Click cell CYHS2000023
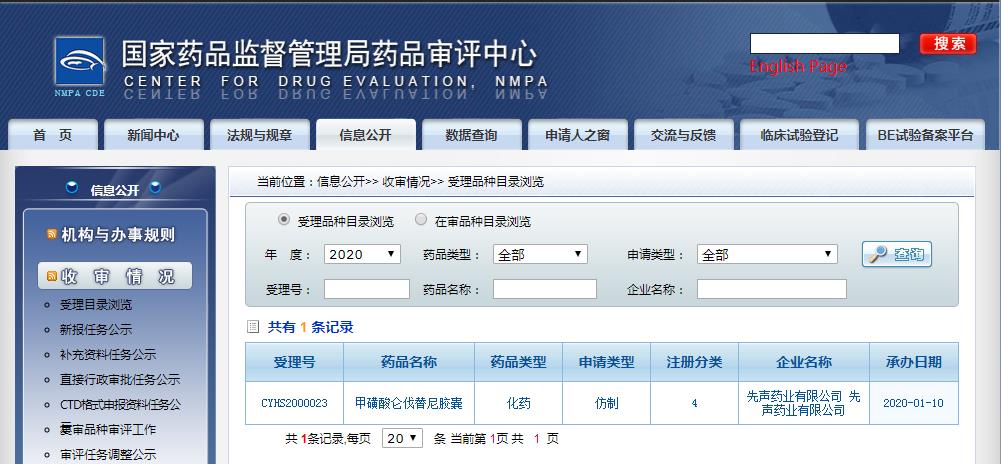 click(294, 403)
